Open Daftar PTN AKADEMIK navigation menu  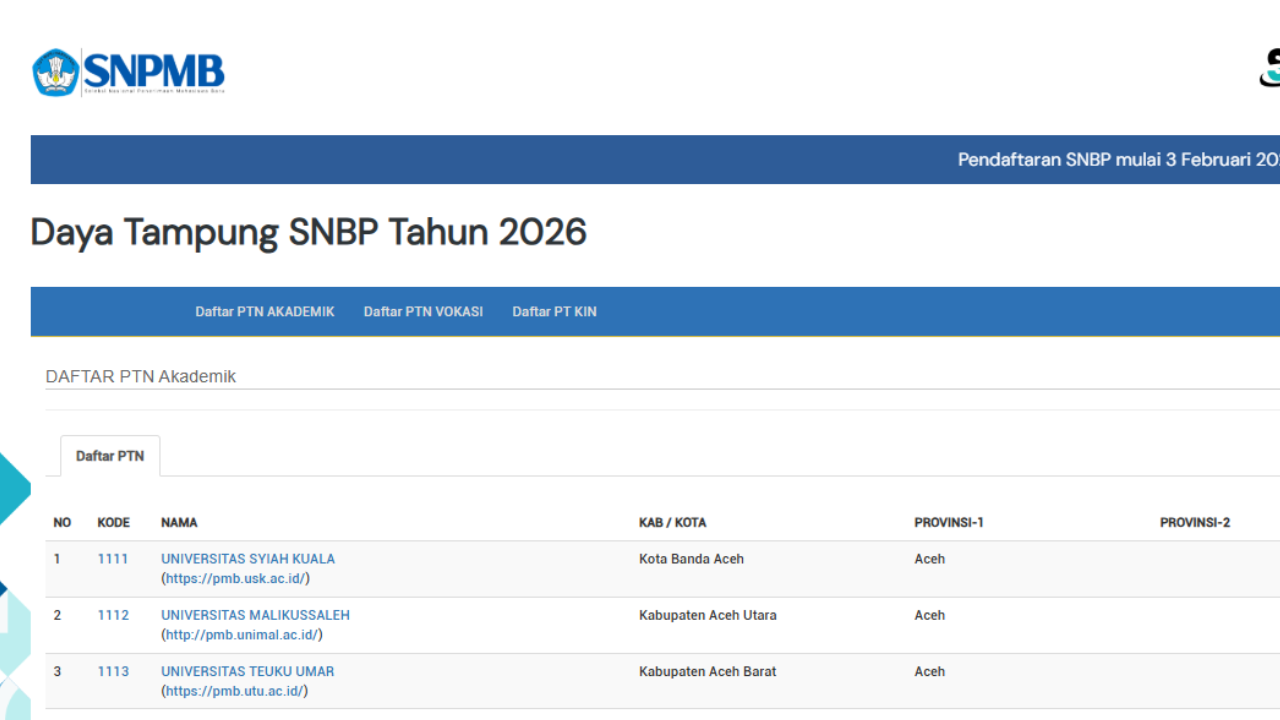(264, 311)
